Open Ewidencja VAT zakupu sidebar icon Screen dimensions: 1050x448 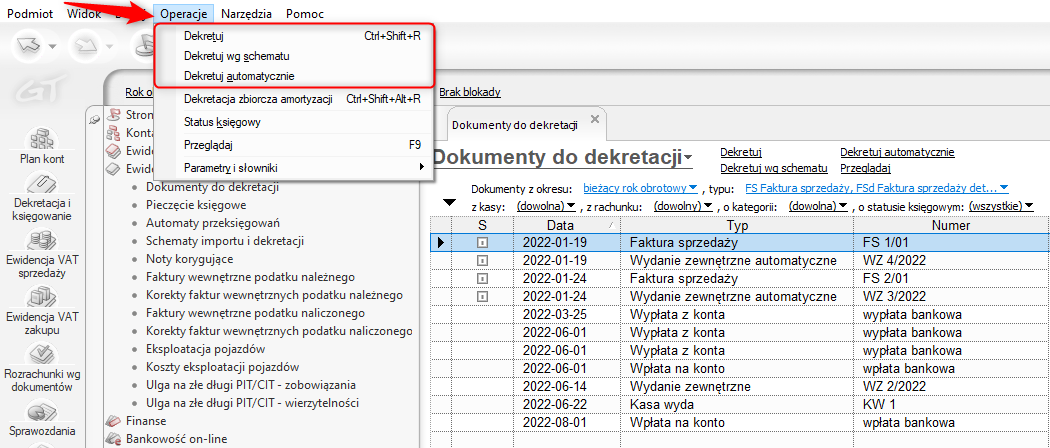click(41, 298)
